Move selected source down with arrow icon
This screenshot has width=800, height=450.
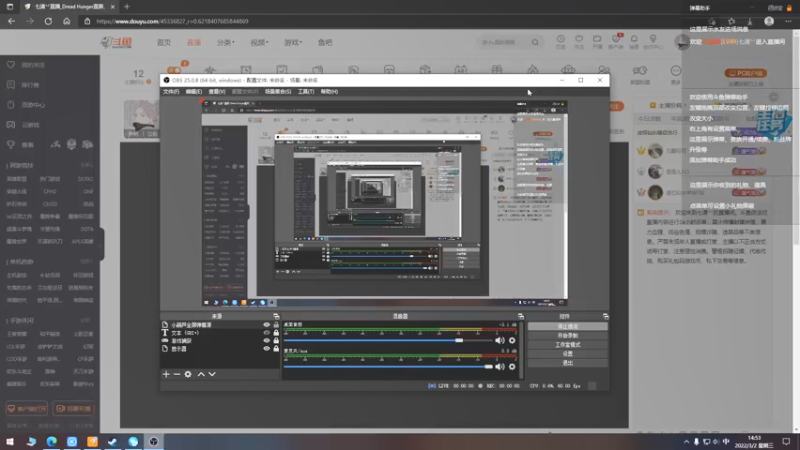pyautogui.click(x=212, y=374)
